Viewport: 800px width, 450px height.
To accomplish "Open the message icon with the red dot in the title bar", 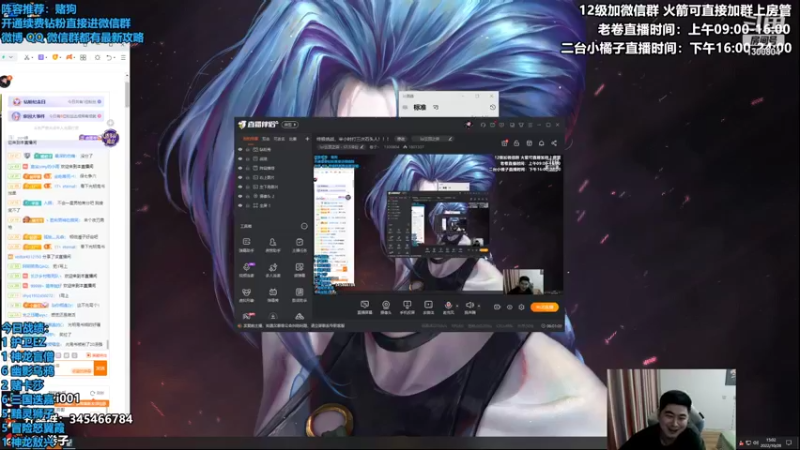I will pos(493,124).
